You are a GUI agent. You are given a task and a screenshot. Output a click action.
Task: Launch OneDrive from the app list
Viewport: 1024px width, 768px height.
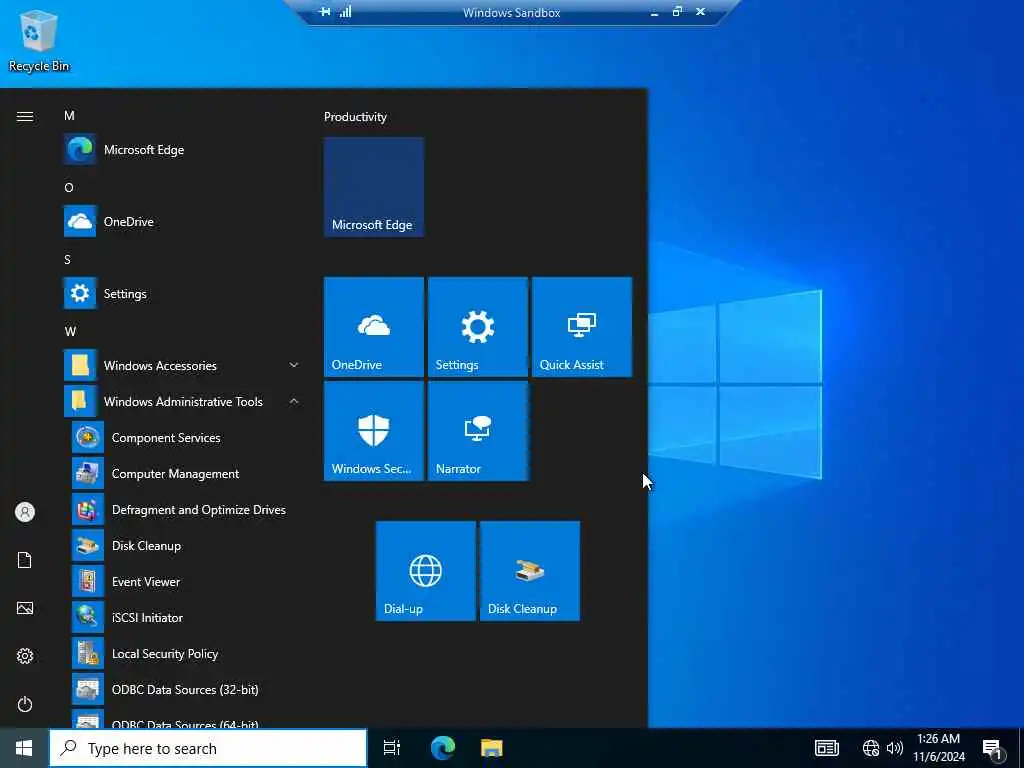(182, 221)
